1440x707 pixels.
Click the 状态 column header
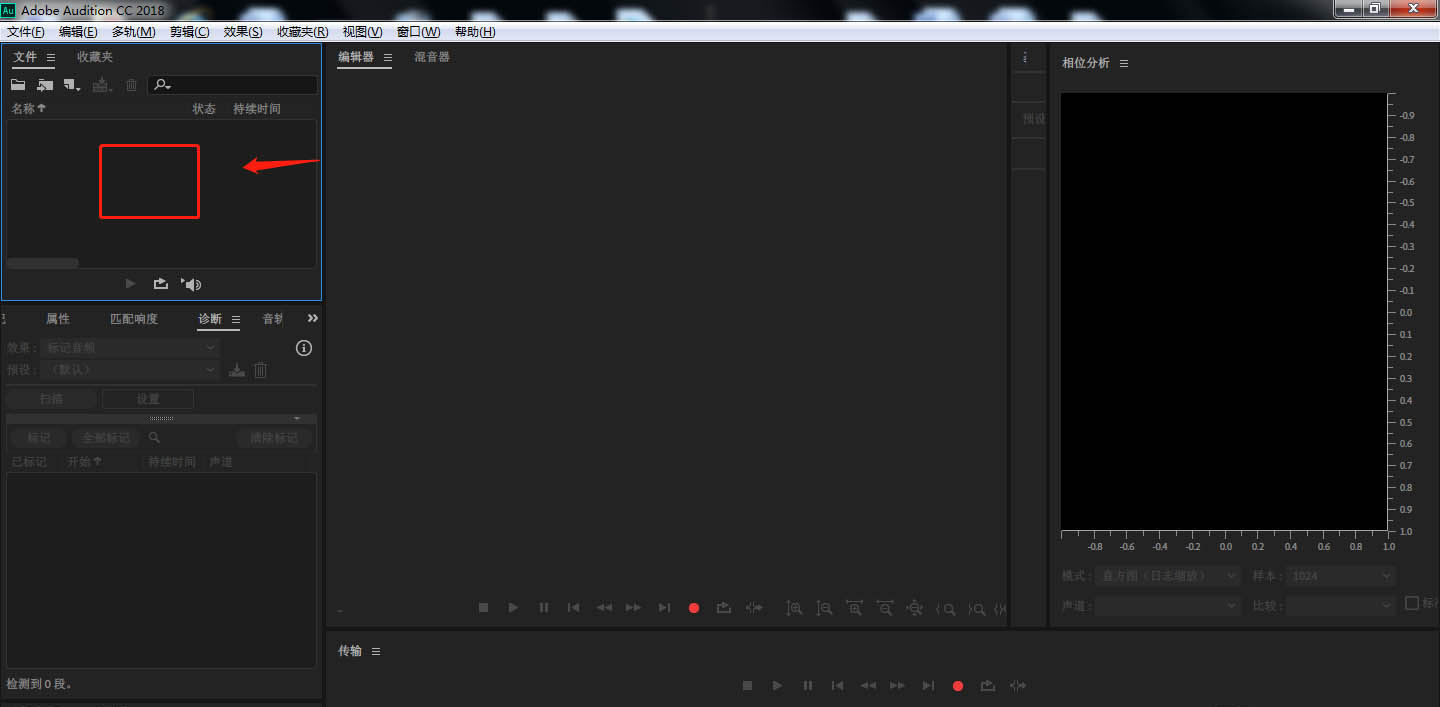point(204,108)
